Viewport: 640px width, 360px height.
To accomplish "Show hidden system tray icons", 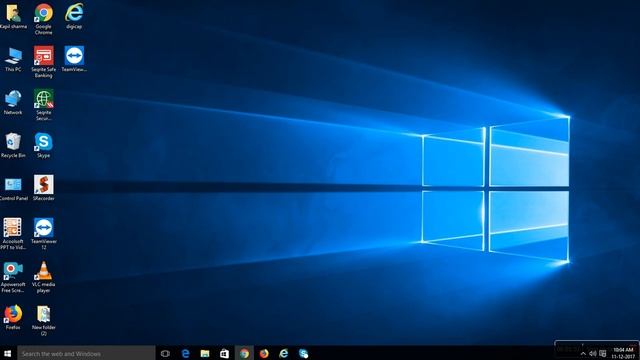I will [583, 354].
